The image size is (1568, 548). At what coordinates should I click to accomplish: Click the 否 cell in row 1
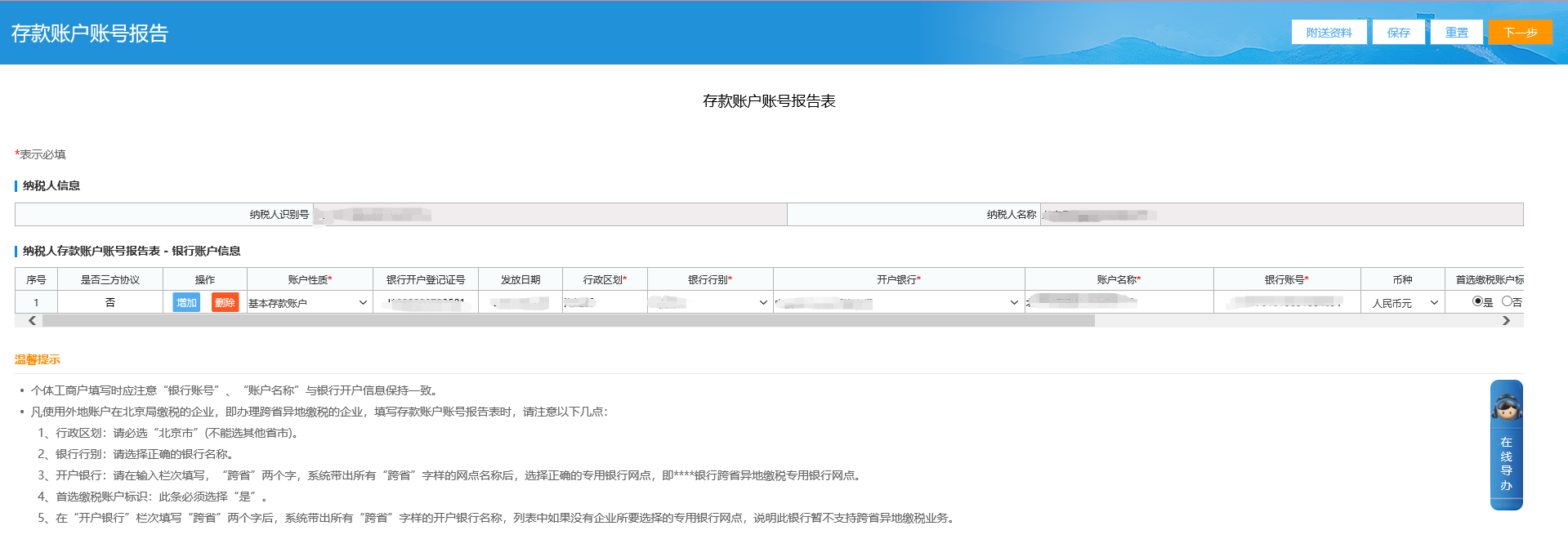pos(110,302)
